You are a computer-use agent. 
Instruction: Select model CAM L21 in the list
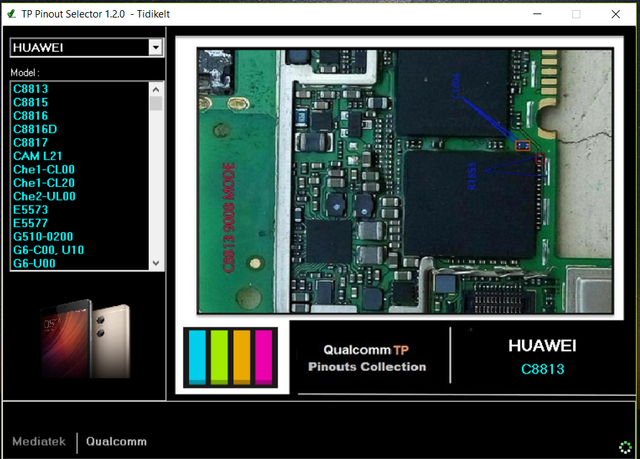pos(38,156)
